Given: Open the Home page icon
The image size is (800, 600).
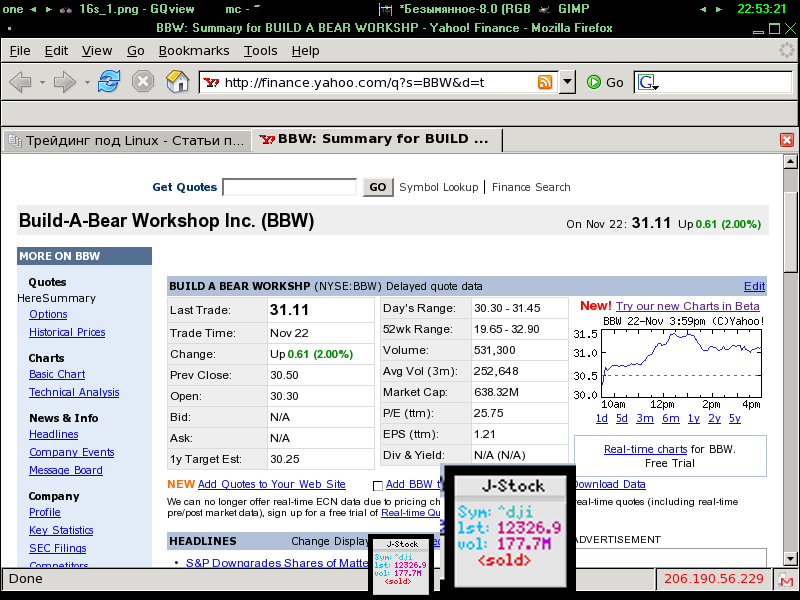Looking at the screenshot, I should 177,81.
